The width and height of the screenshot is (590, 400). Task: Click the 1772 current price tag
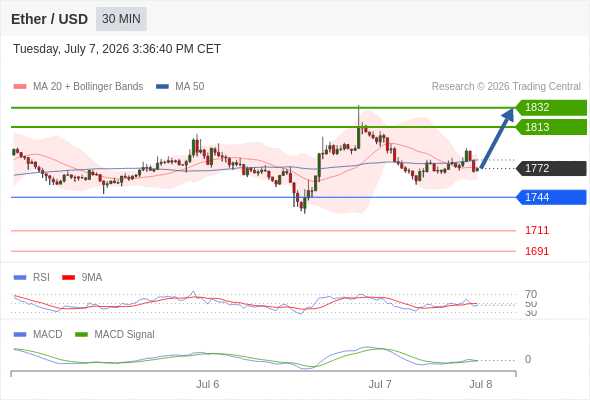tap(551, 168)
